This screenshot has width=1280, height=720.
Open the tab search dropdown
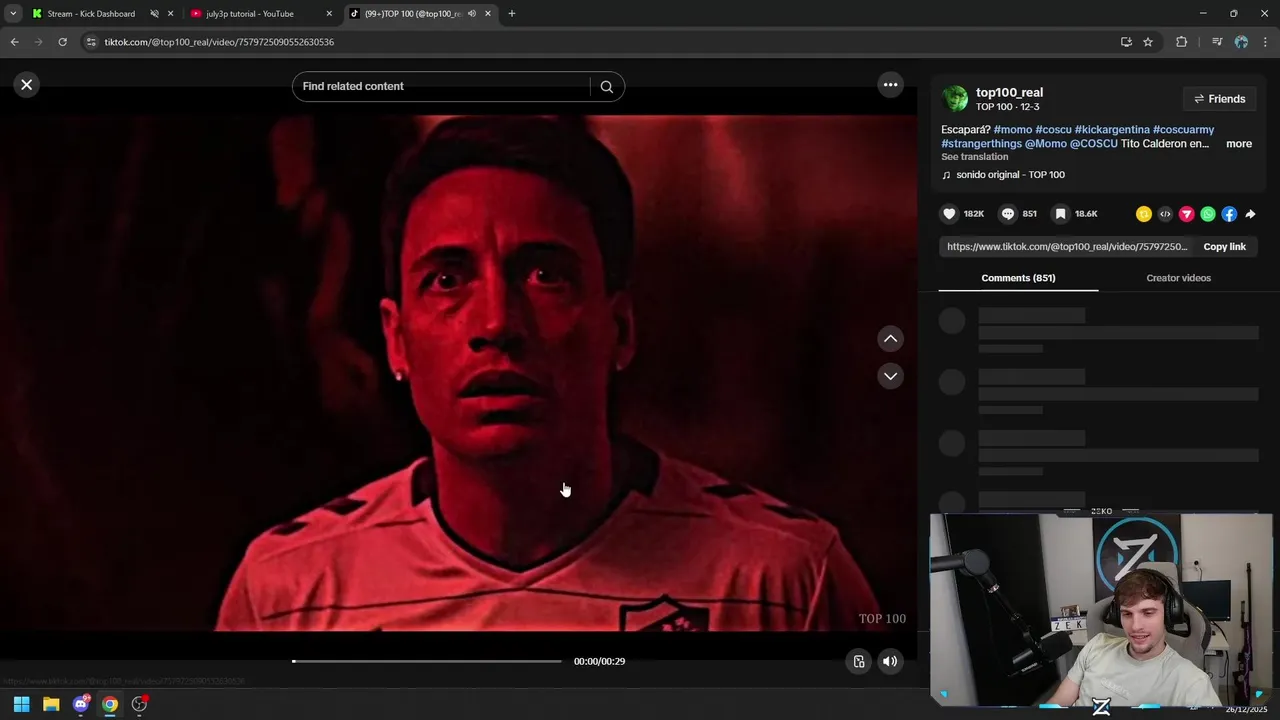[x=13, y=14]
